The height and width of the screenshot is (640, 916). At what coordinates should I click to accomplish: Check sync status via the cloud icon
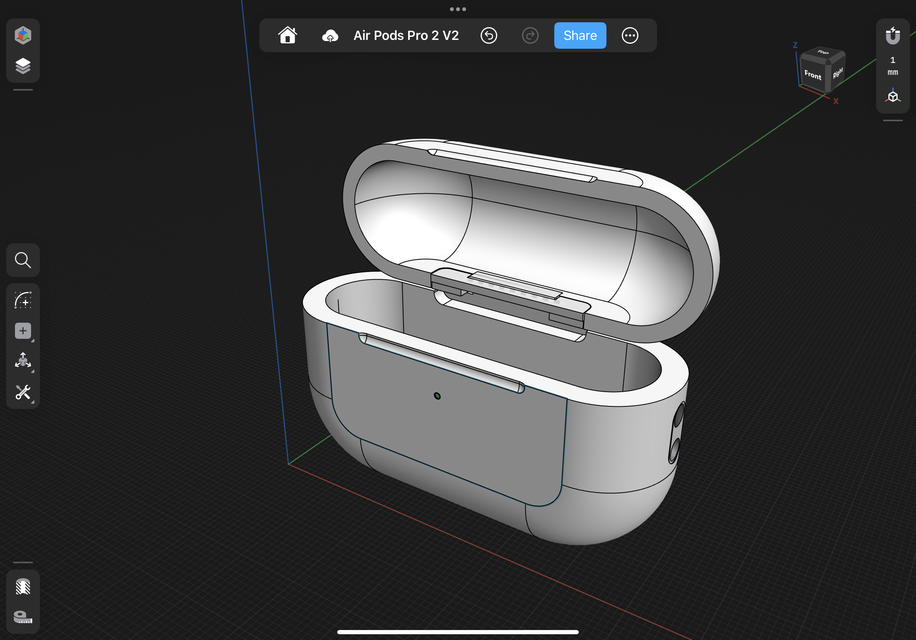(330, 35)
